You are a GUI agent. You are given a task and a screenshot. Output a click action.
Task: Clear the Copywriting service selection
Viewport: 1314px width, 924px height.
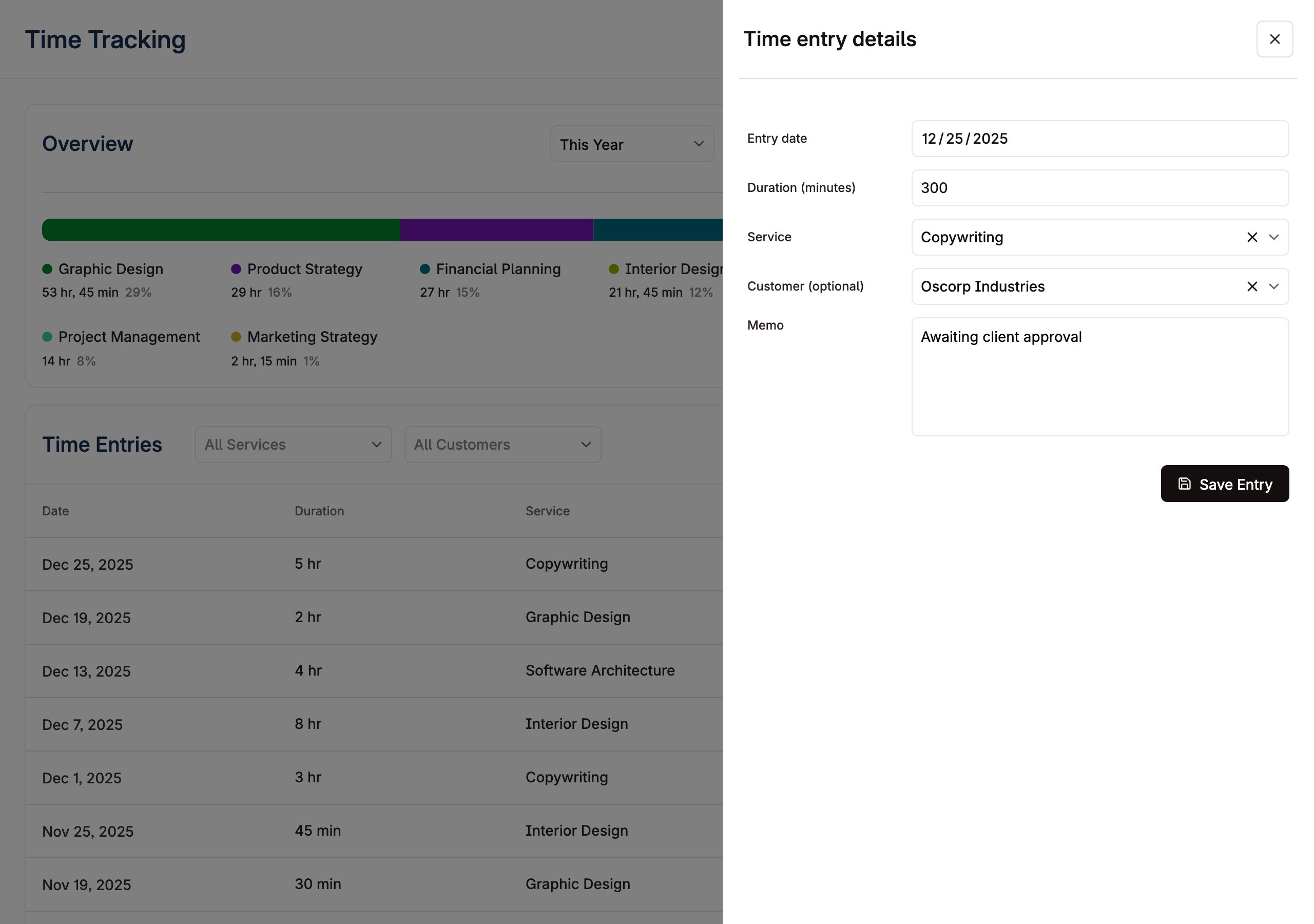pyautogui.click(x=1251, y=237)
